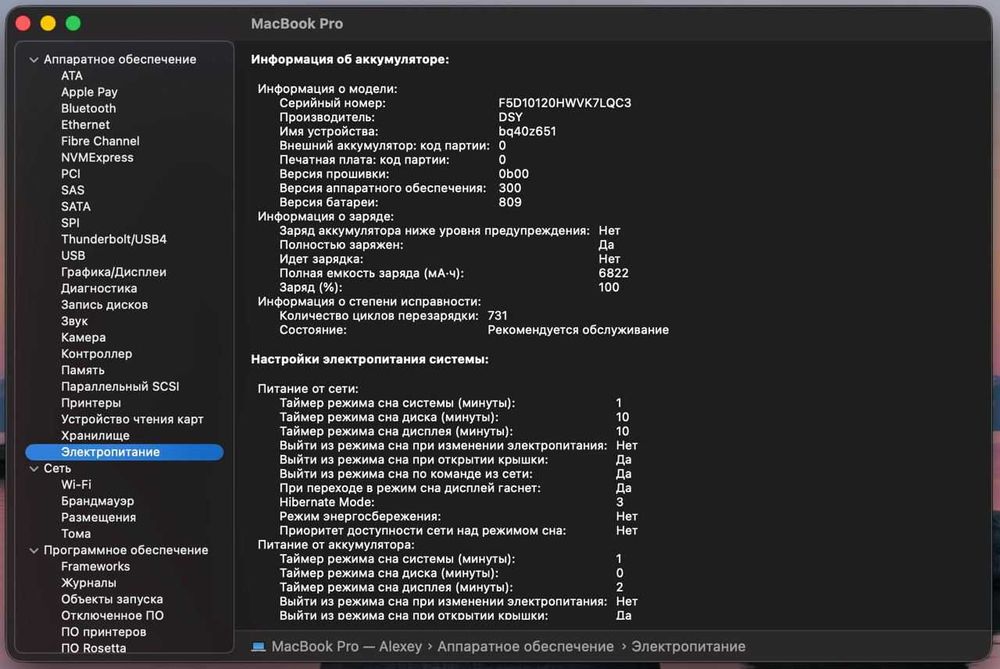Open Размещения entry
This screenshot has width=1000, height=669.
coord(99,518)
